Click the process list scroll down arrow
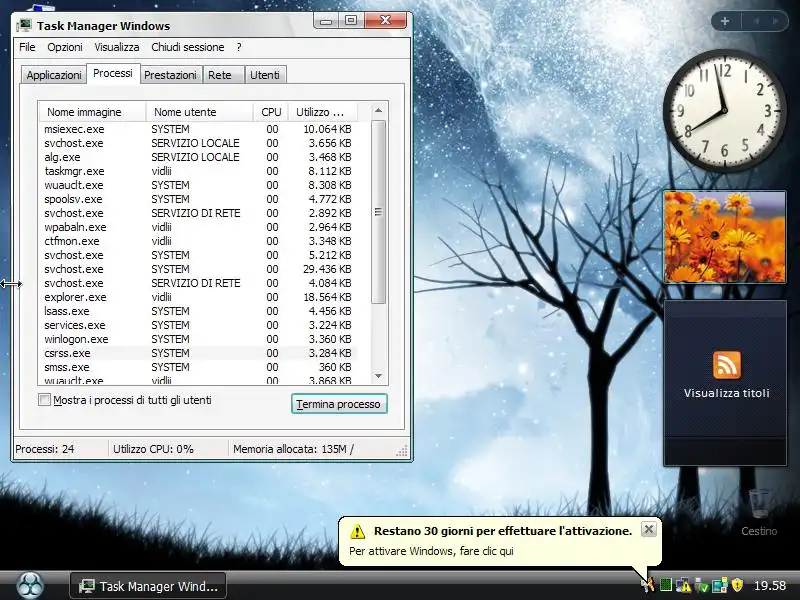The height and width of the screenshot is (600, 800). tap(378, 376)
